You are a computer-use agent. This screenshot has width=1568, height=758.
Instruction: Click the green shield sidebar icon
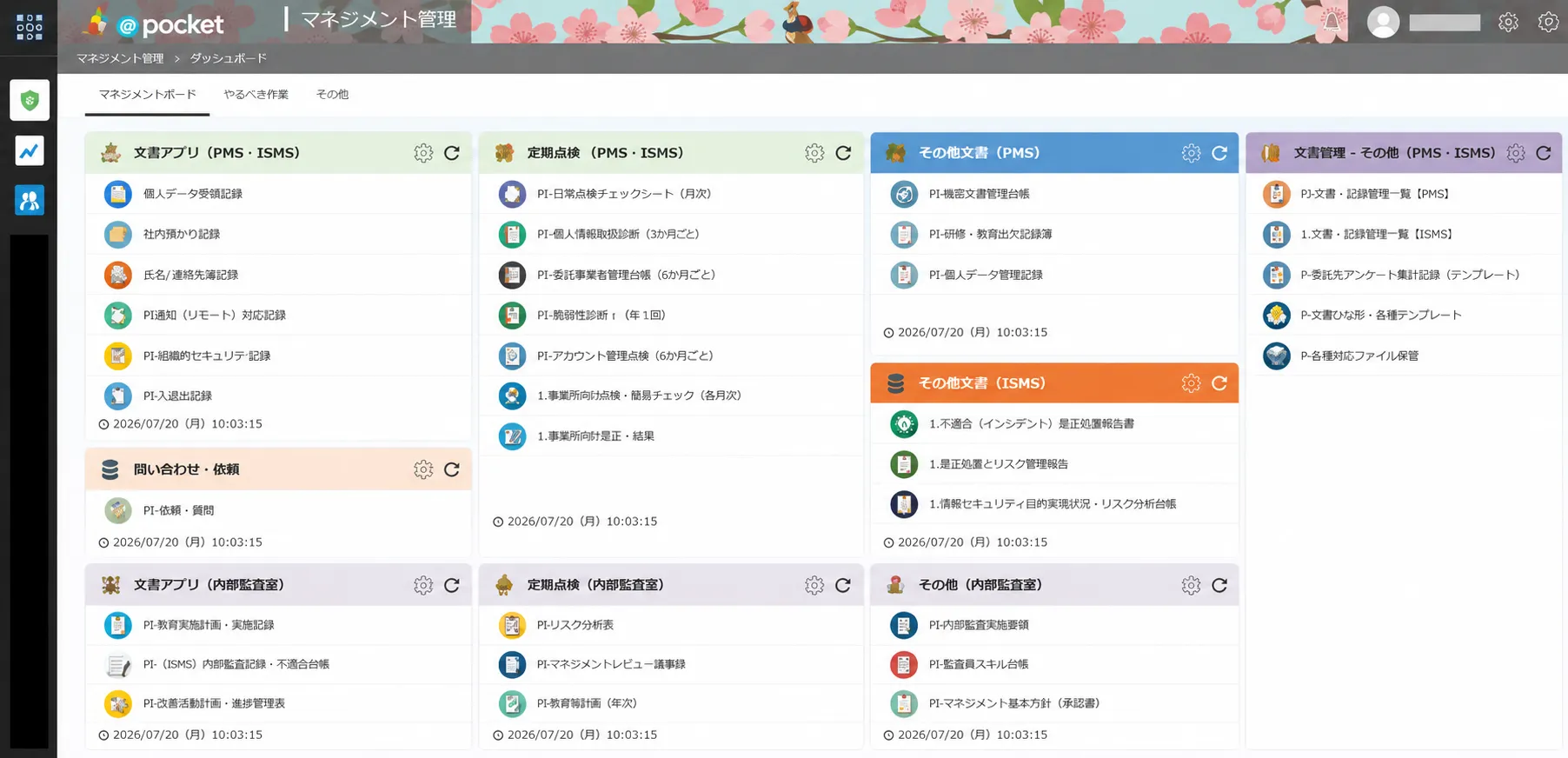click(30, 100)
